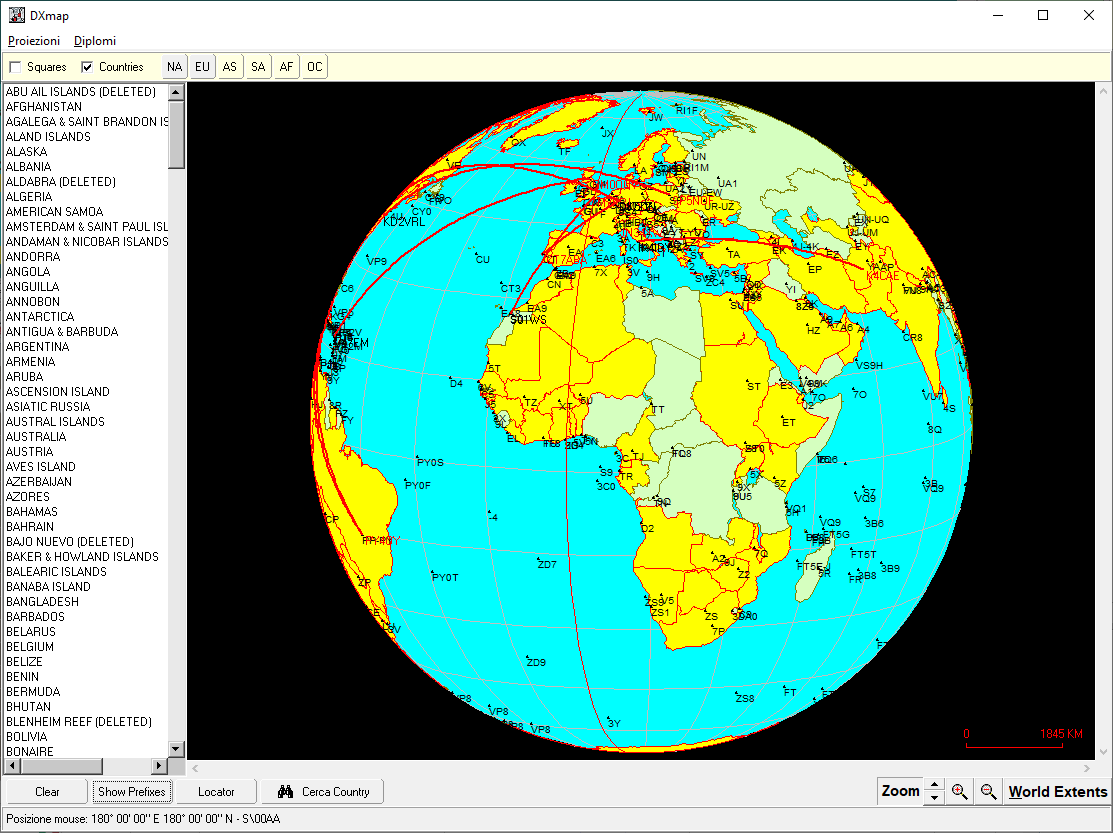Click the country list vertical scrollbar thumb

(176, 134)
